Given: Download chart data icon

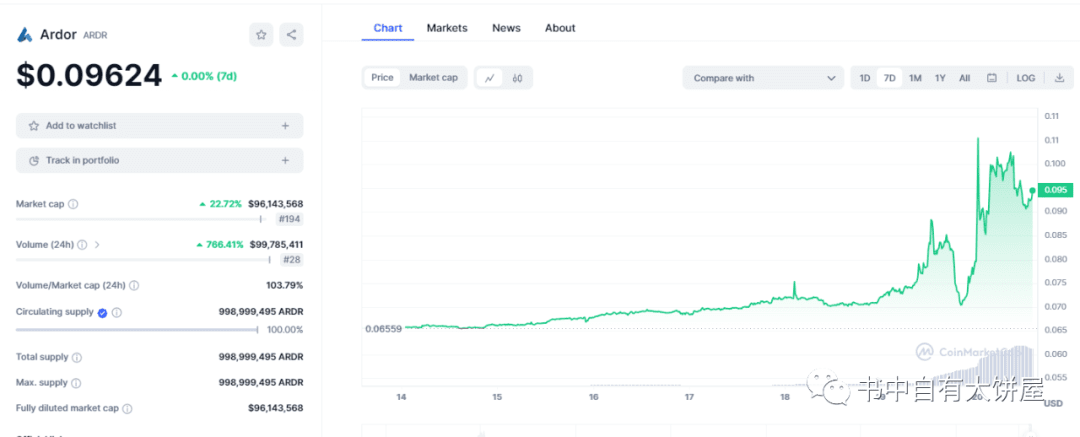Looking at the screenshot, I should point(1059,78).
